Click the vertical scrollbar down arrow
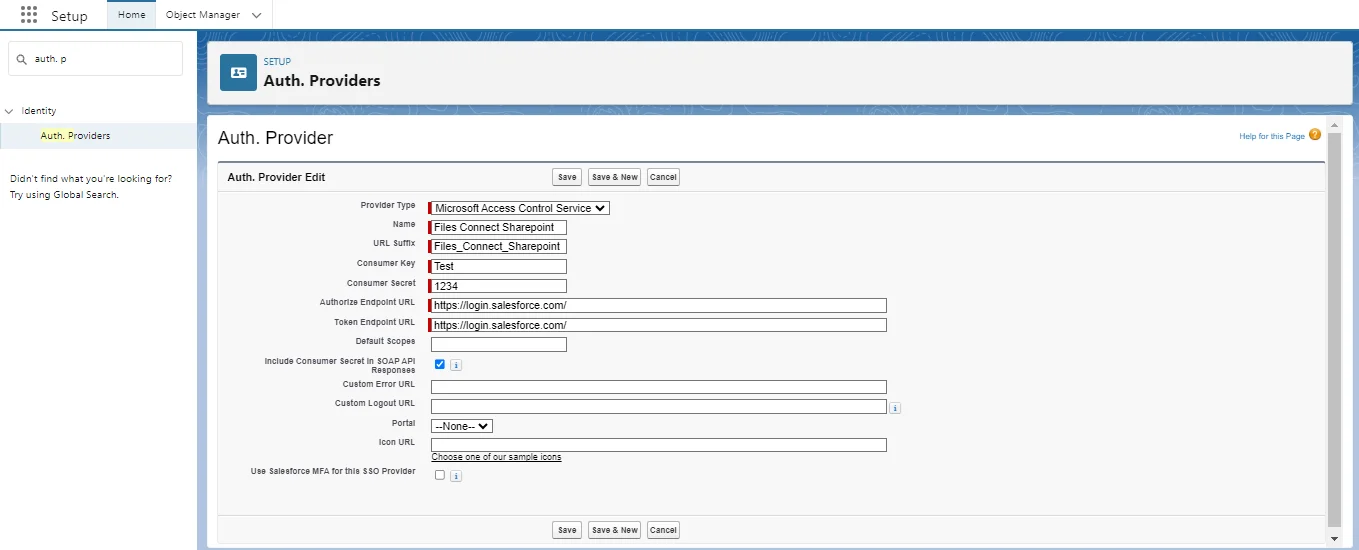The height and width of the screenshot is (550, 1359). coord(1334,538)
